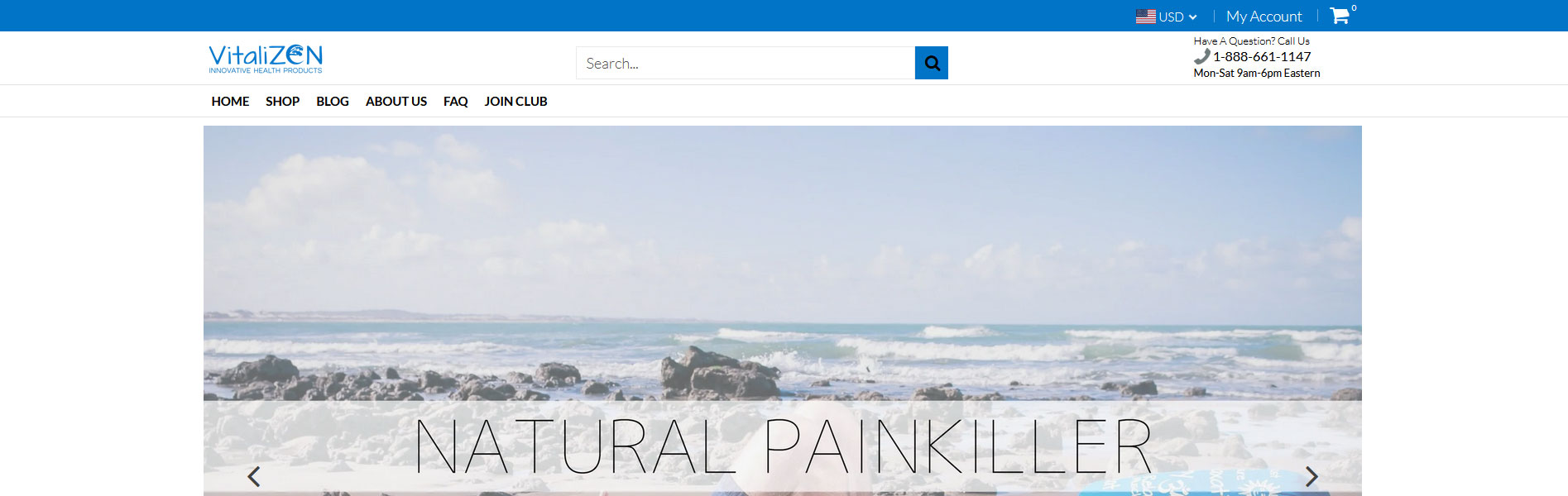Click the Natural Painkiller banner image

(783, 311)
